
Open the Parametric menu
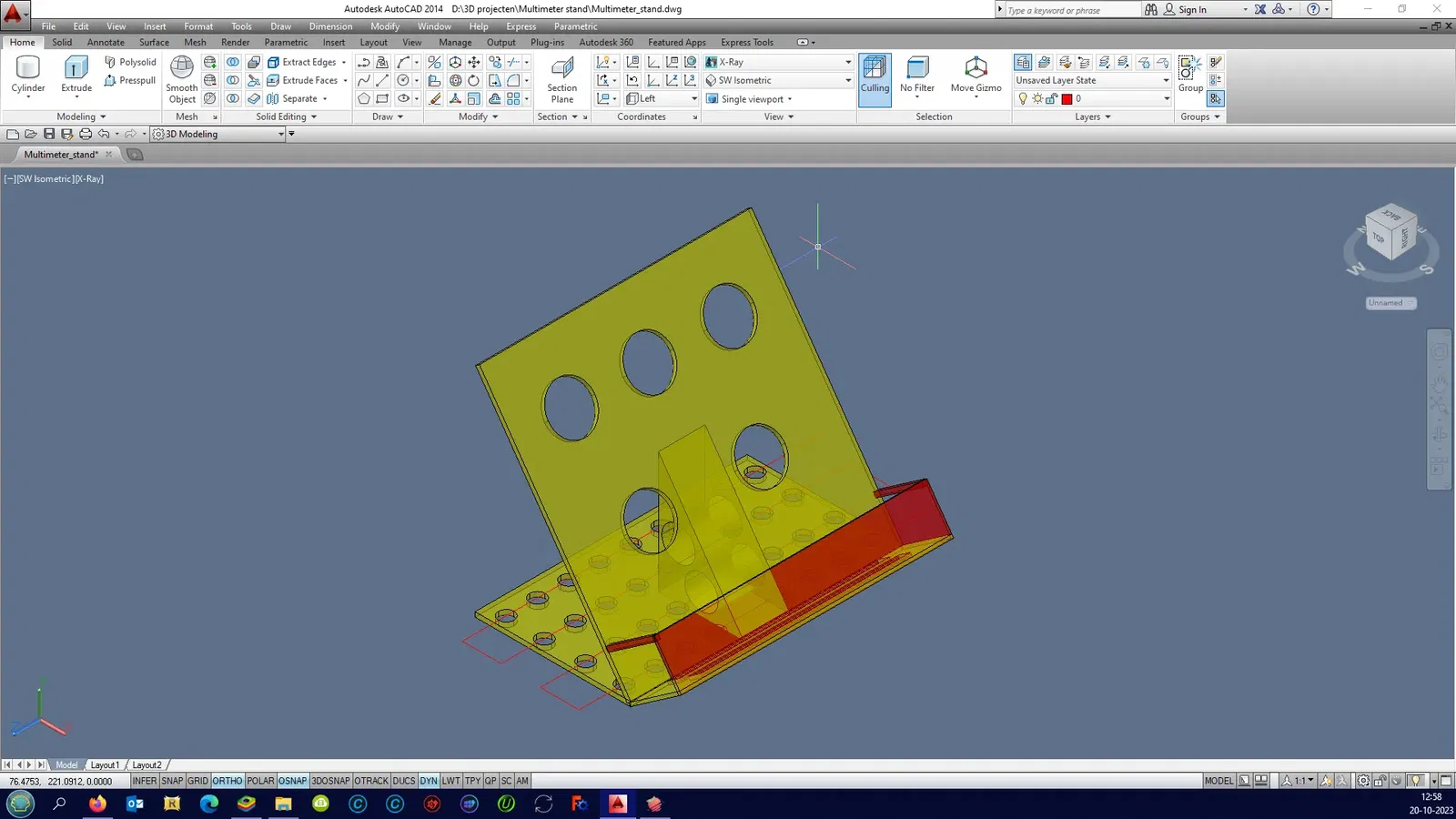coord(575,26)
